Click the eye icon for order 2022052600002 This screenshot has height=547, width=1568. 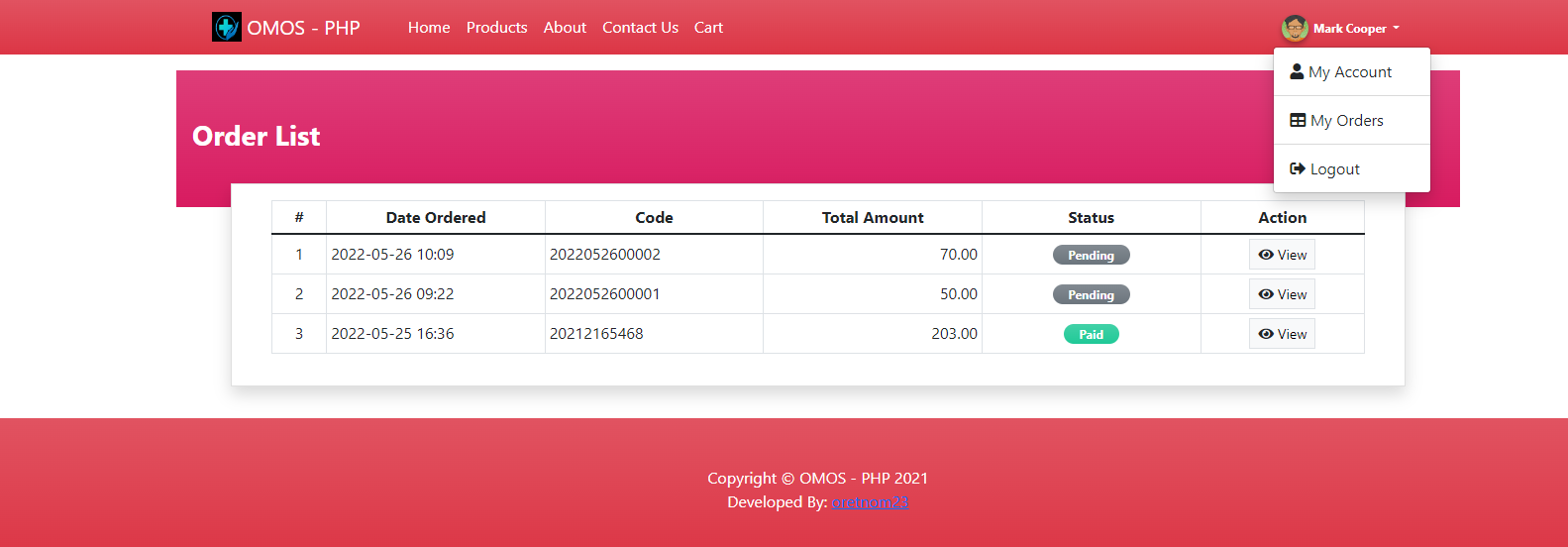tap(1266, 255)
